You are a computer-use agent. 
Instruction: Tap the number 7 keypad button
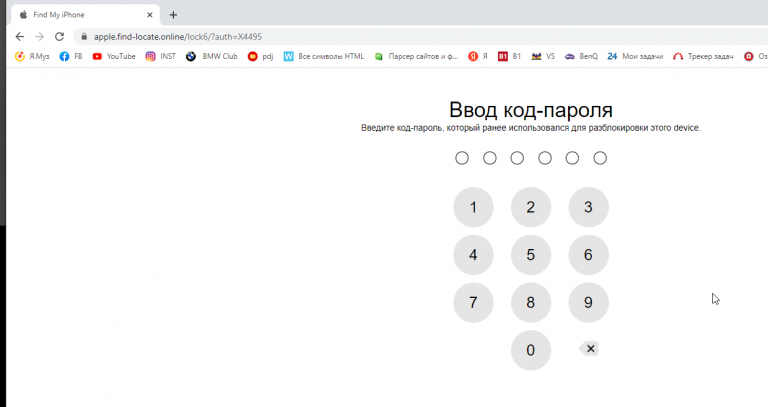(473, 302)
